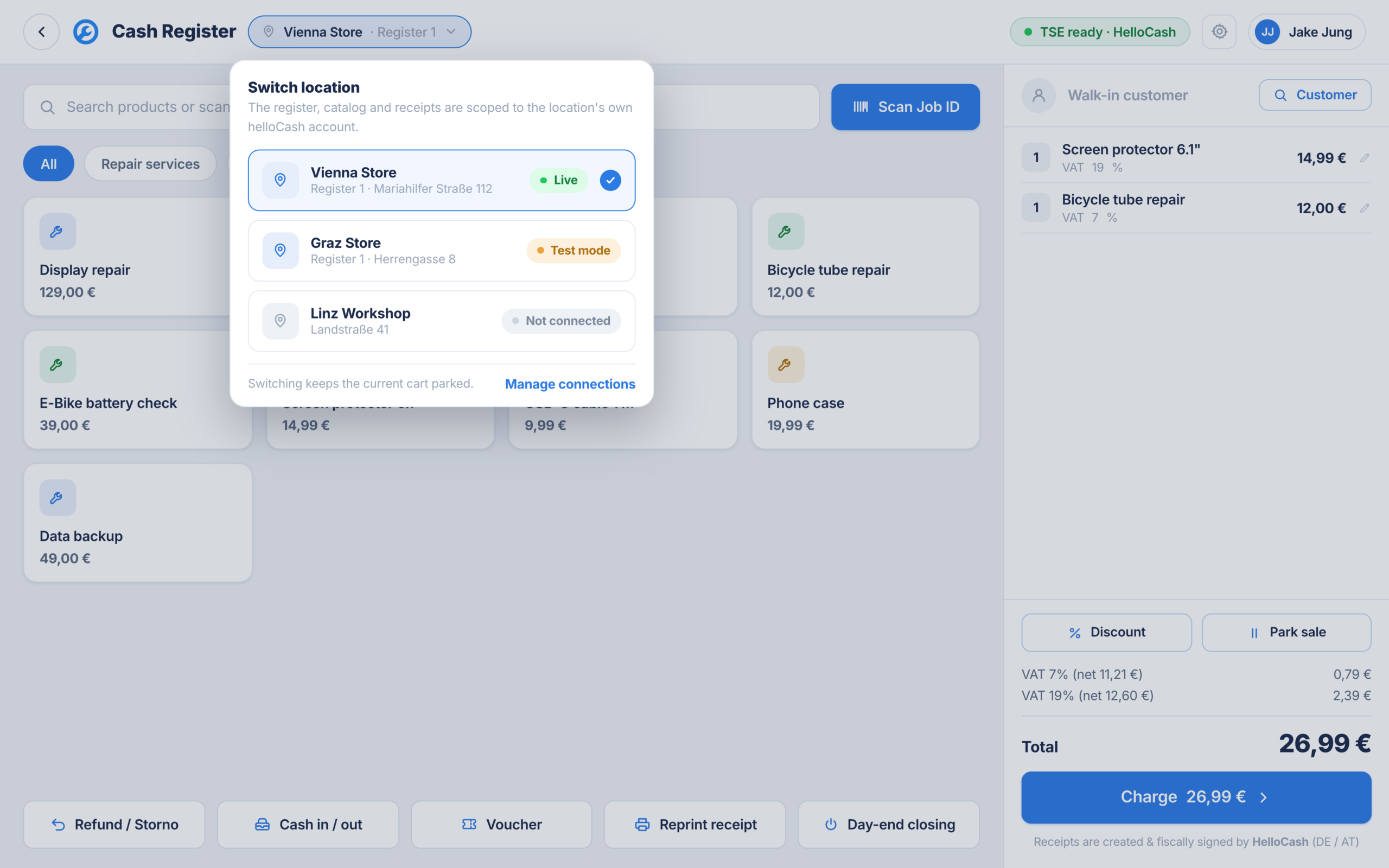Click the Phone case wrench icon
The height and width of the screenshot is (868, 1389).
coord(786,365)
